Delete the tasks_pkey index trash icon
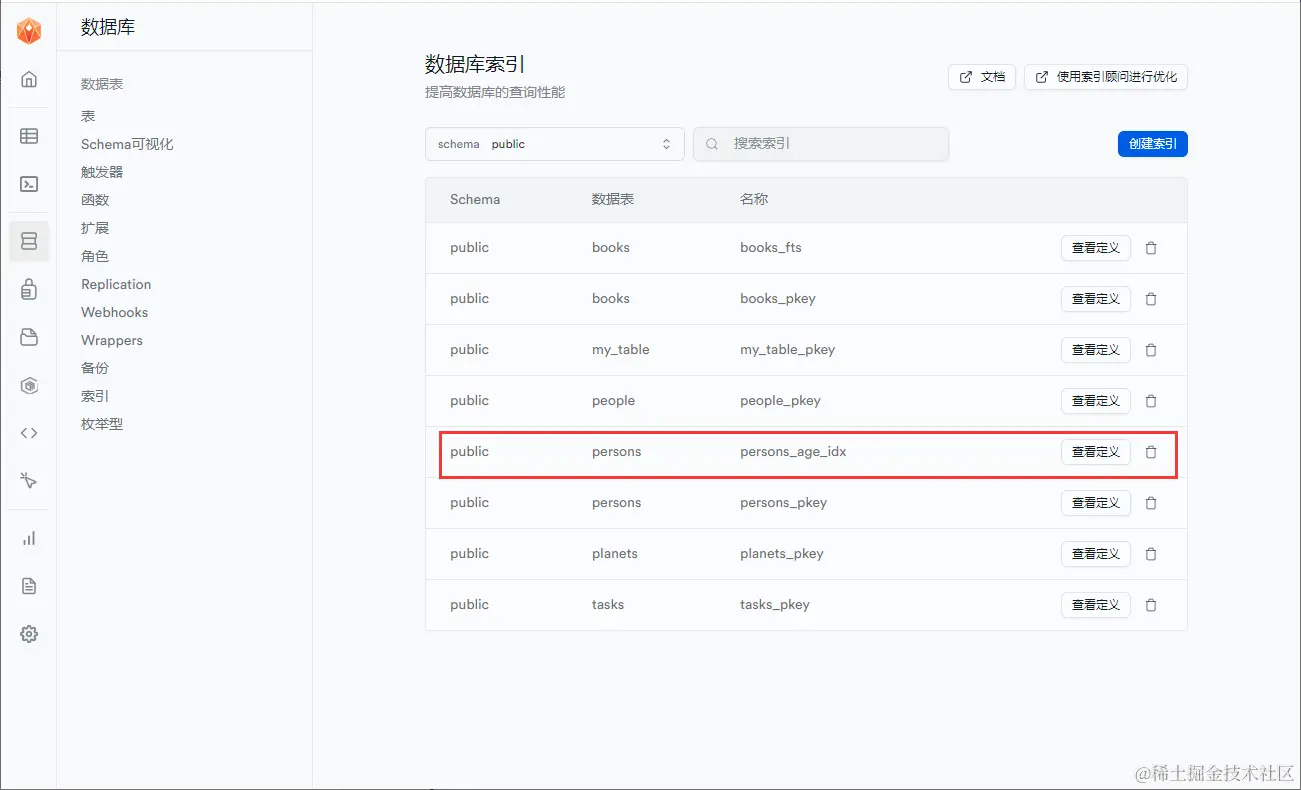 point(1151,605)
